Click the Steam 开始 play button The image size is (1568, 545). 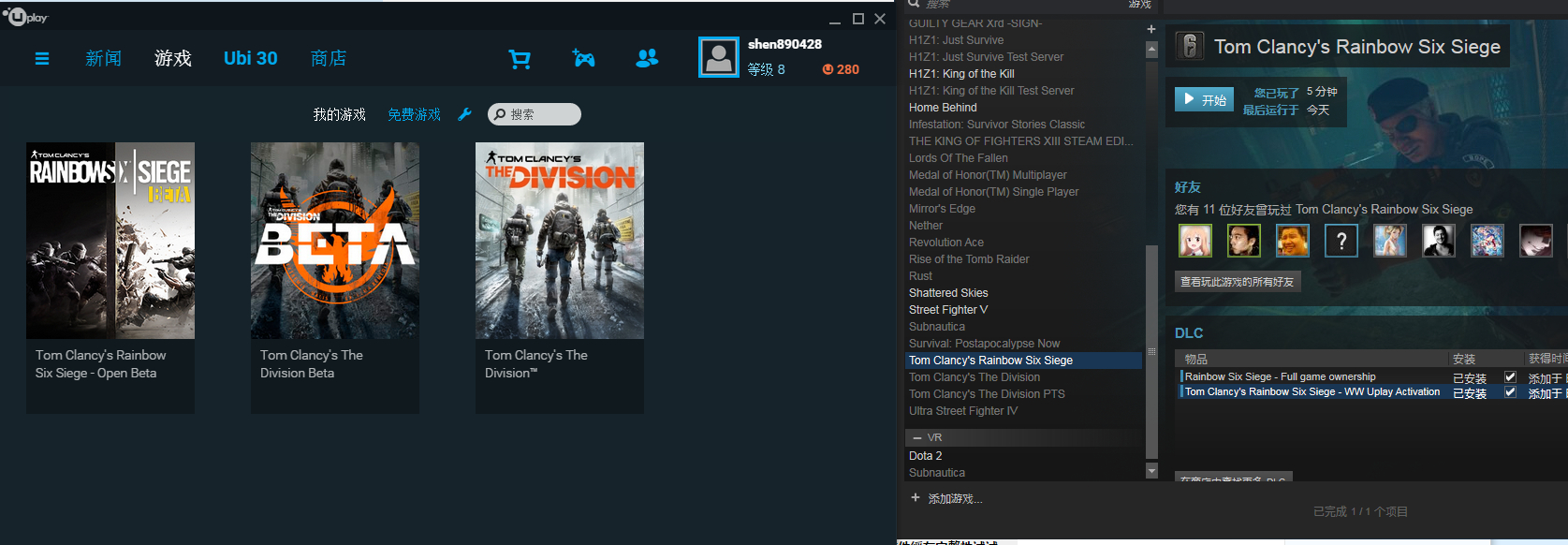click(1205, 99)
